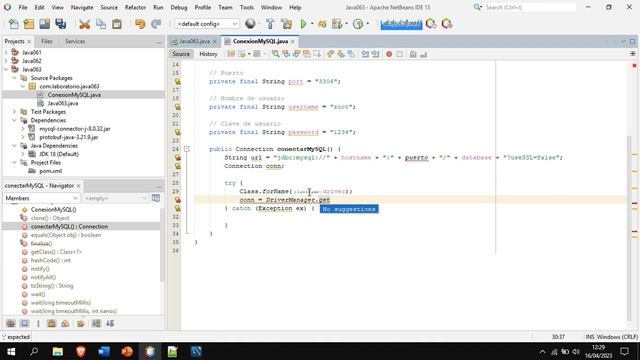The height and width of the screenshot is (360, 640).
Task: Click the Profile Project icon
Action: tap(358, 24)
